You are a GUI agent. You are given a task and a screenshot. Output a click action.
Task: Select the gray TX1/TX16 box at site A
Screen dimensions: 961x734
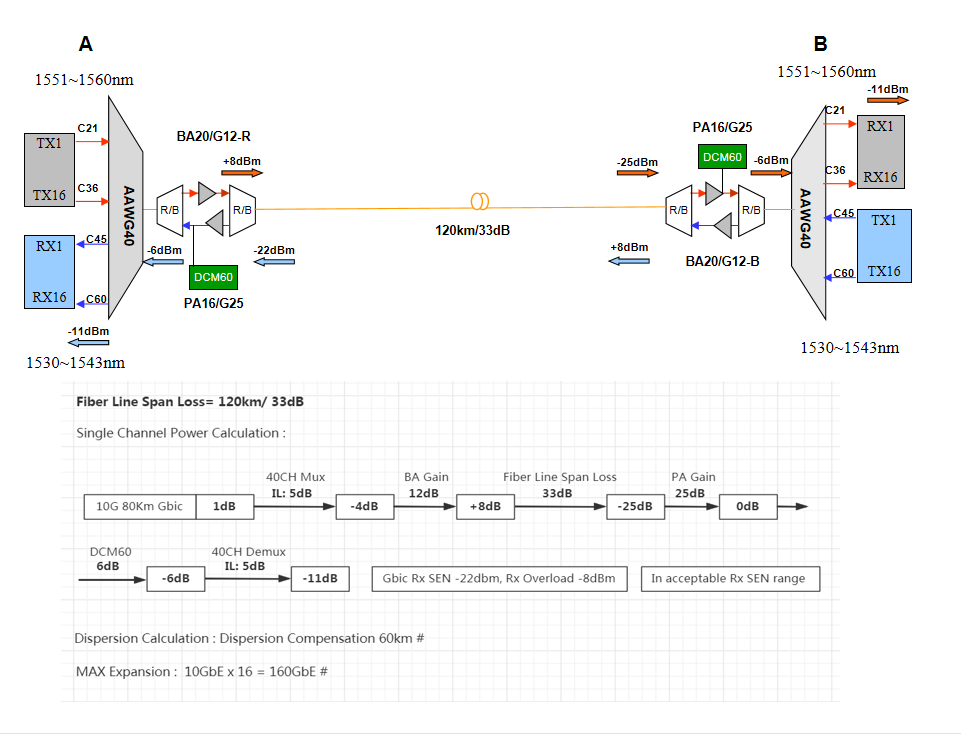[x=50, y=170]
